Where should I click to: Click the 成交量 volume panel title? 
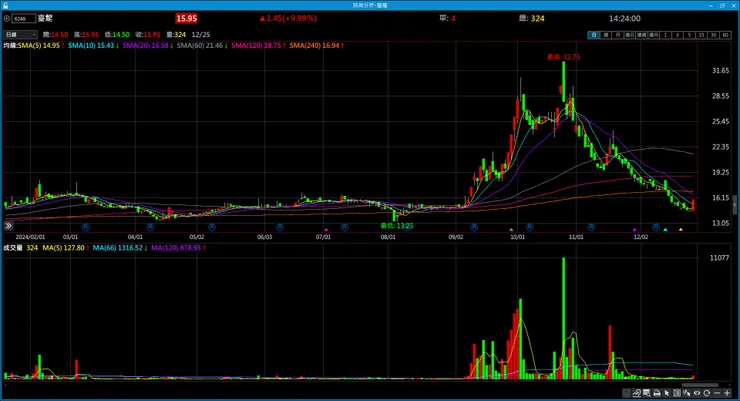tap(13, 248)
